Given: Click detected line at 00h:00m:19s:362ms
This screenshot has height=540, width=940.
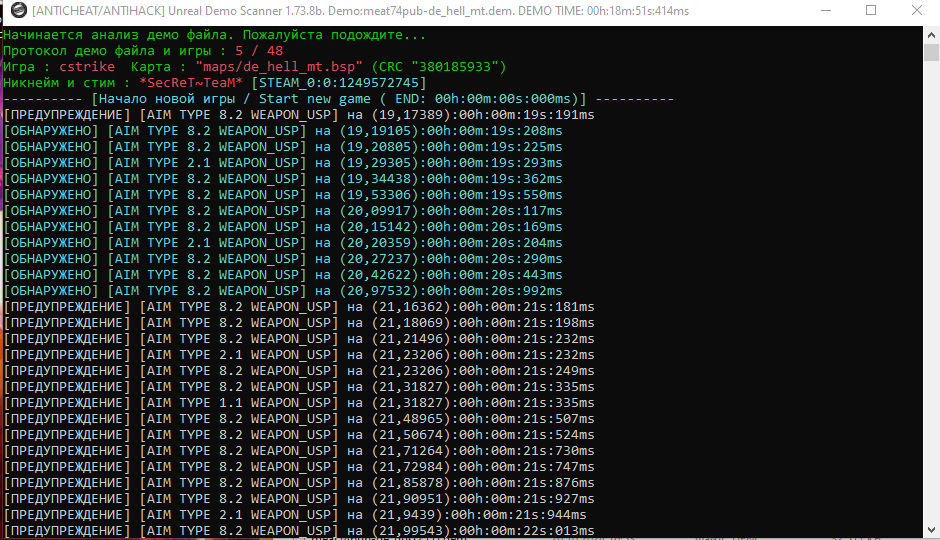Looking at the screenshot, I should coord(283,179).
